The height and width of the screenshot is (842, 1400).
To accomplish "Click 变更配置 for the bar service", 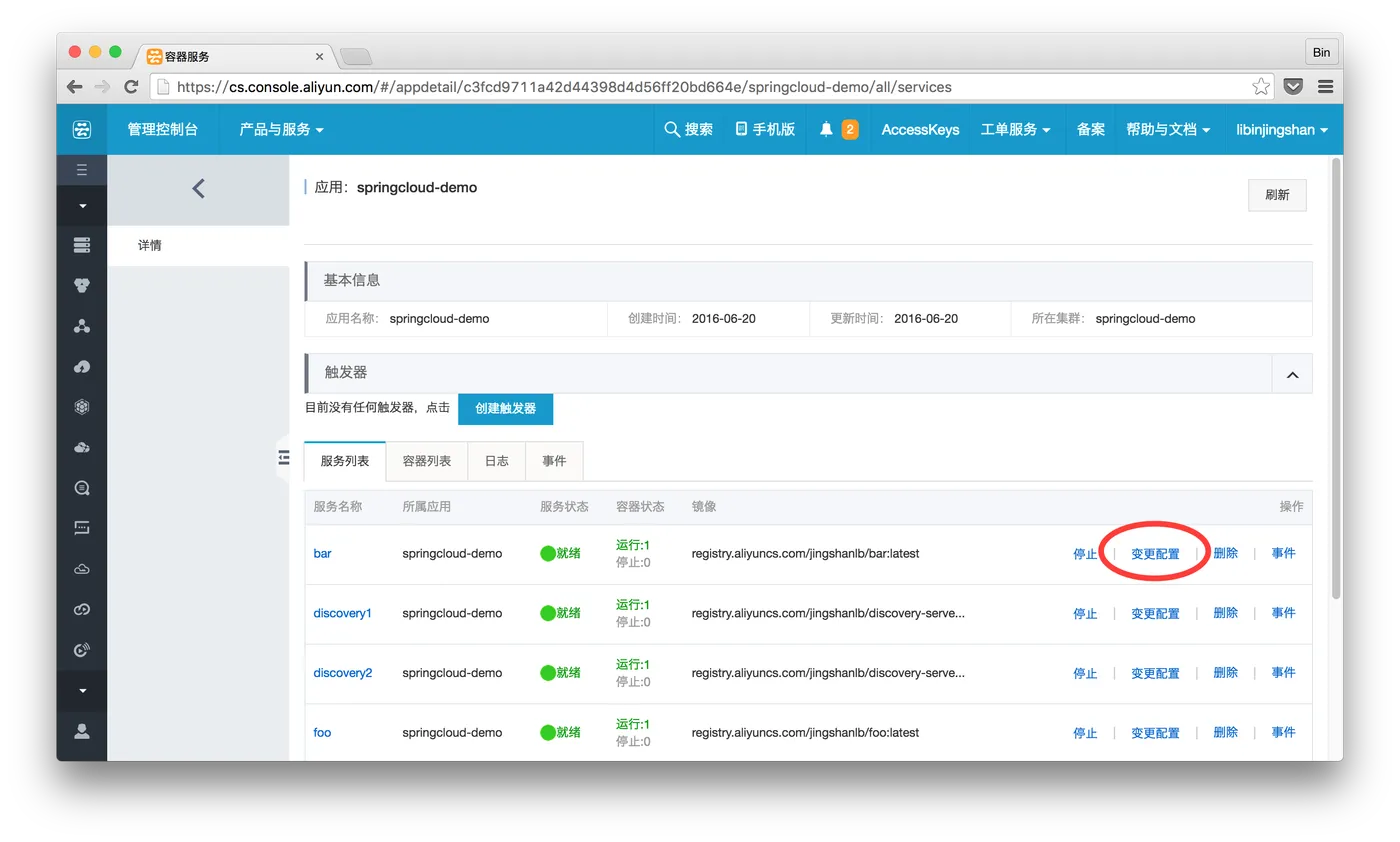I will click(1155, 554).
